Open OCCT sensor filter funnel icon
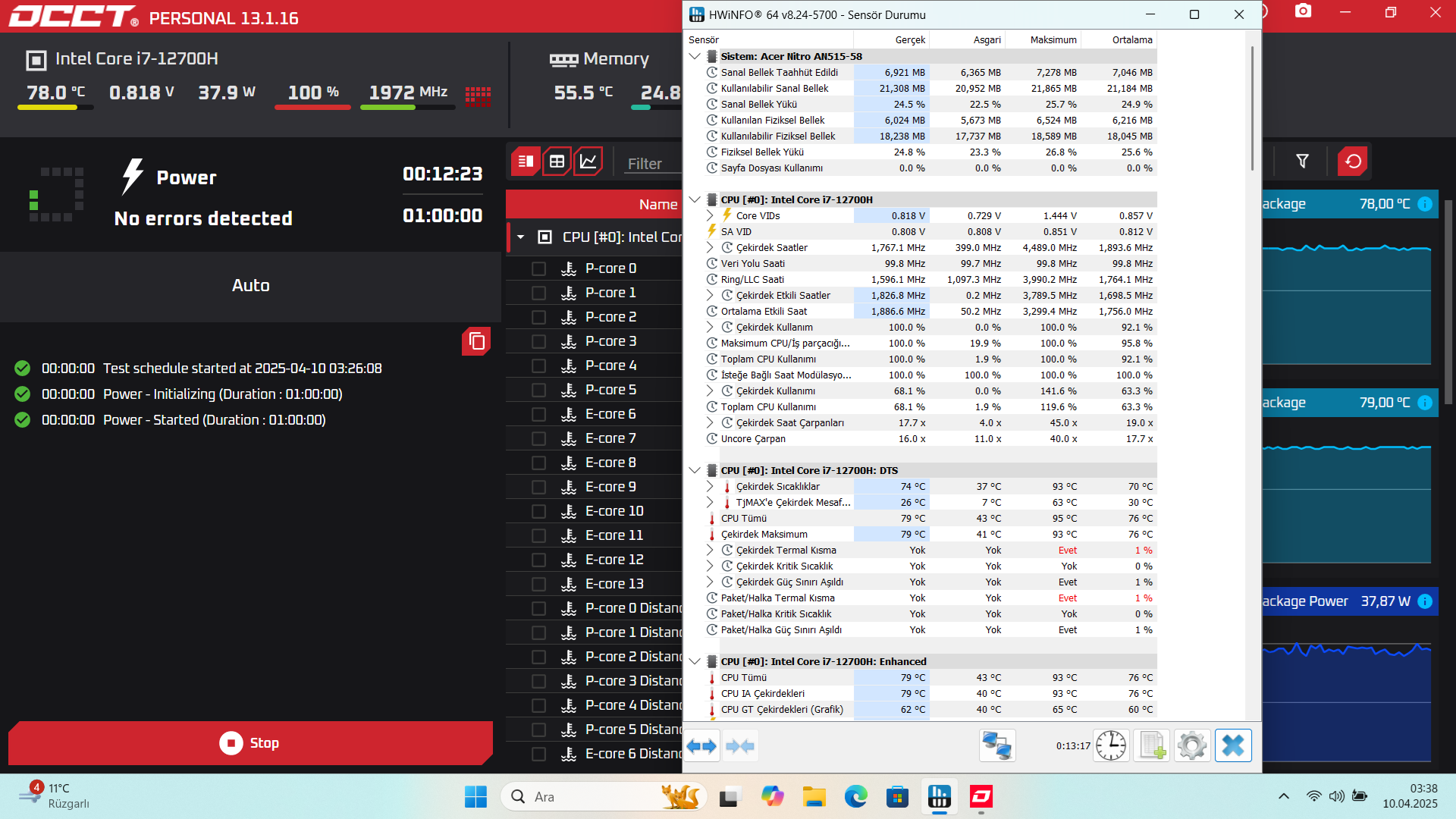This screenshot has height=819, width=1456. (1302, 162)
